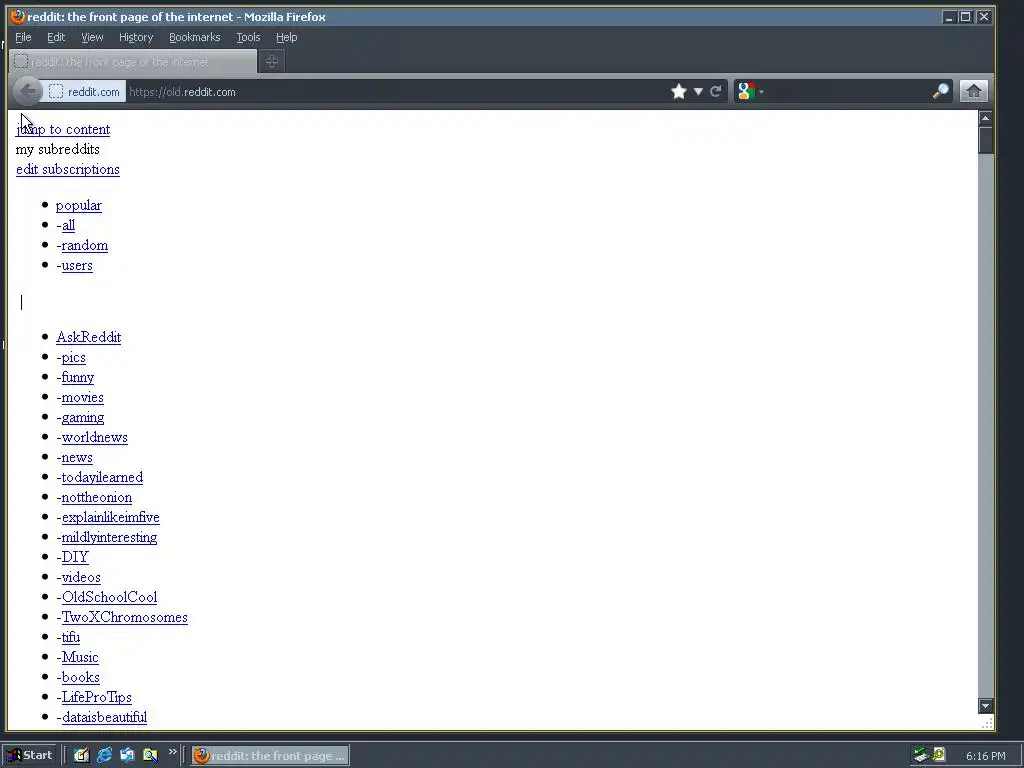Open the Music subreddit link
The width and height of the screenshot is (1024, 768).
pos(80,657)
